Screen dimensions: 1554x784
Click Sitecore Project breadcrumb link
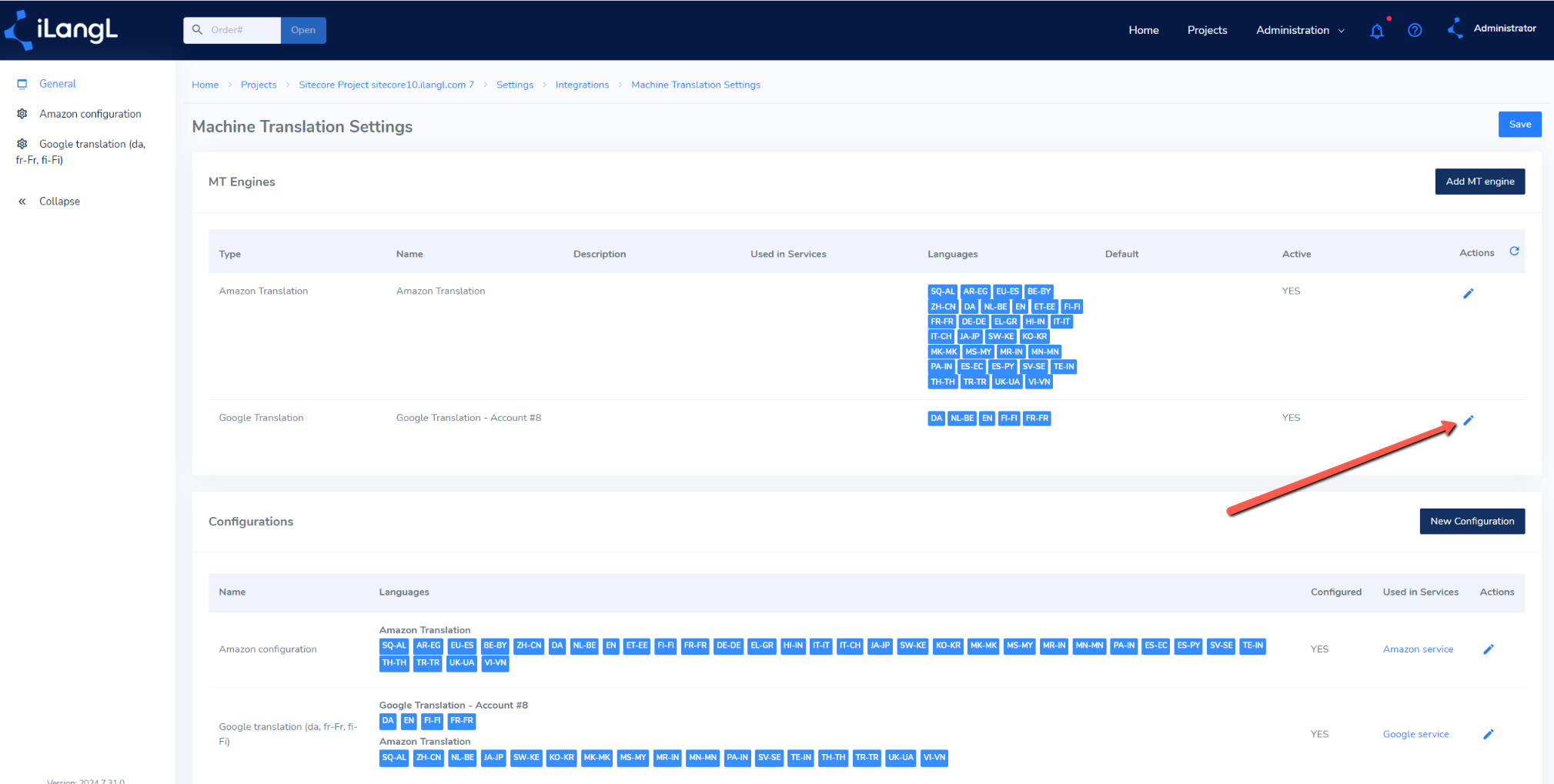(386, 85)
